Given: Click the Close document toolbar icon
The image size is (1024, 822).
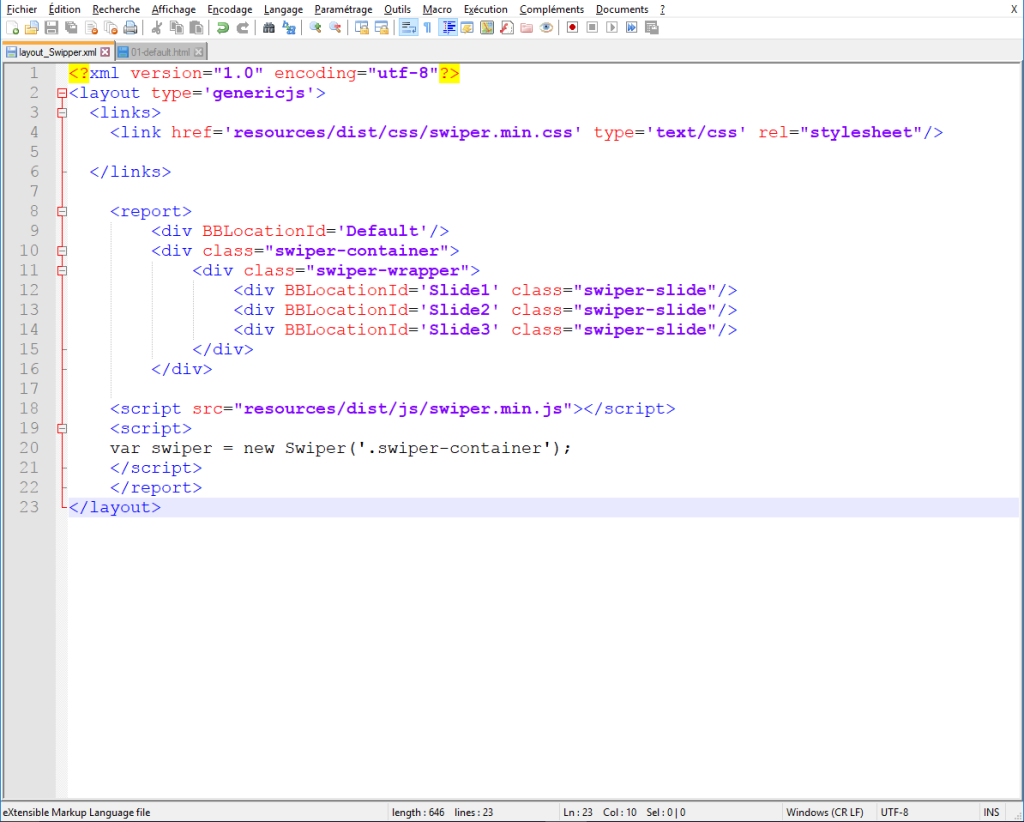Looking at the screenshot, I should (x=91, y=27).
